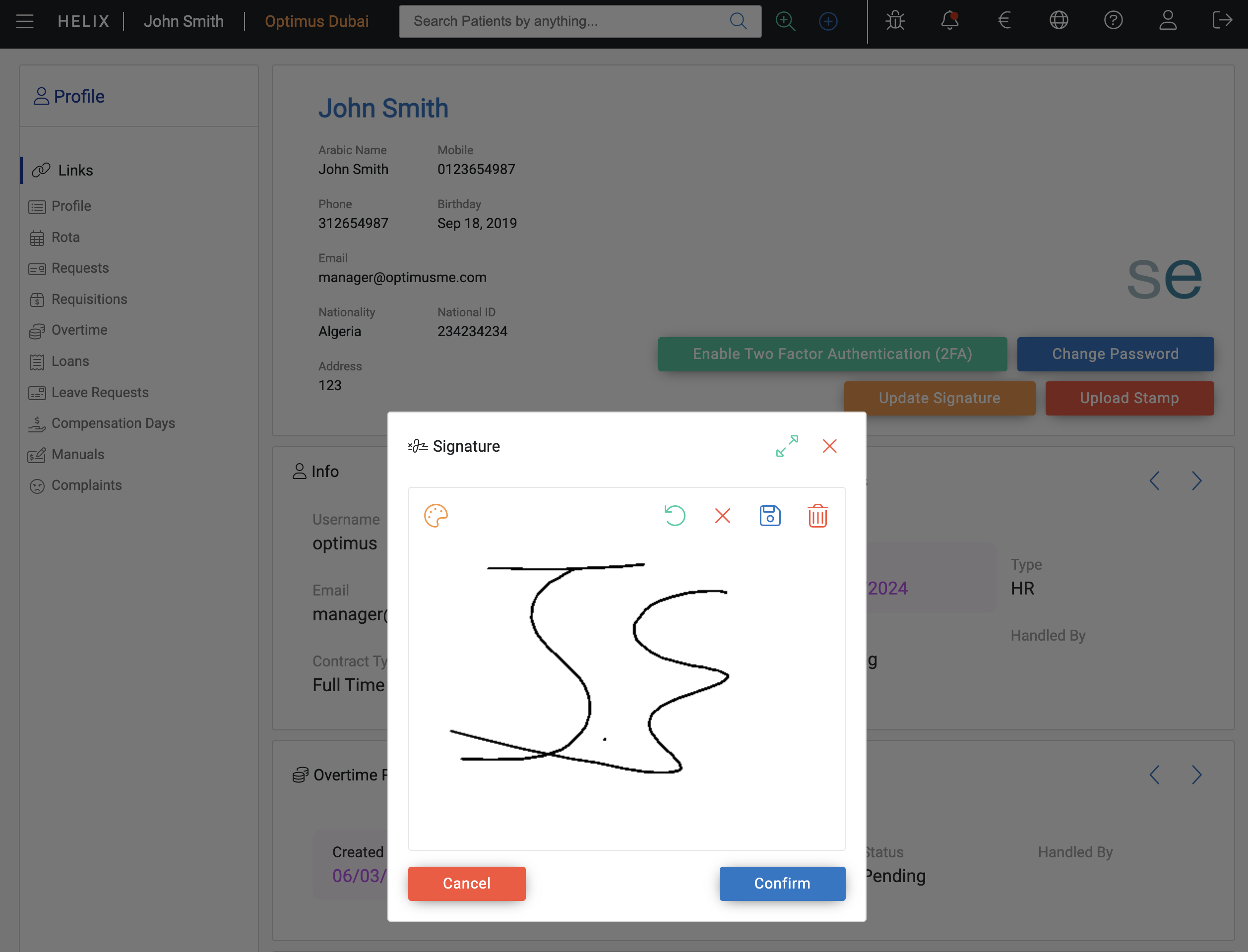This screenshot has width=1248, height=952.
Task: Toggle the hamburger menu
Action: 25,21
